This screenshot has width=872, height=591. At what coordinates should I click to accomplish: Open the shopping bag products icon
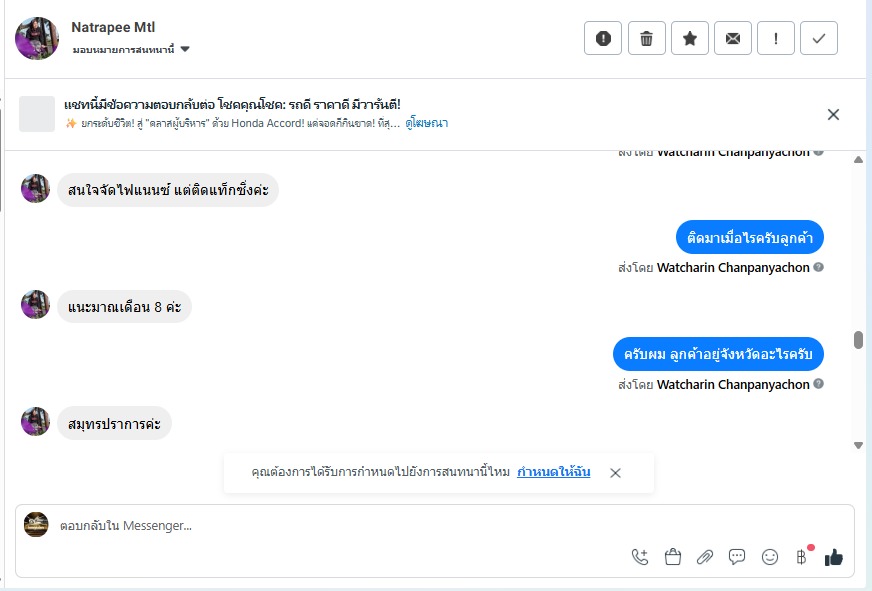coord(673,557)
